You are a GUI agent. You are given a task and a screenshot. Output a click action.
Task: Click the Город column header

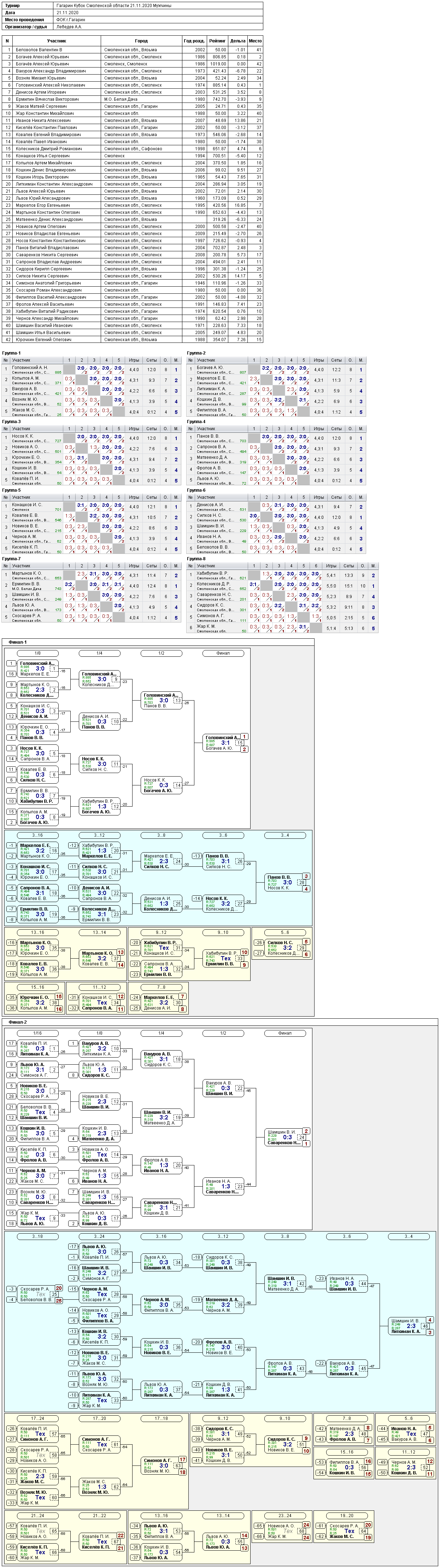tap(141, 41)
